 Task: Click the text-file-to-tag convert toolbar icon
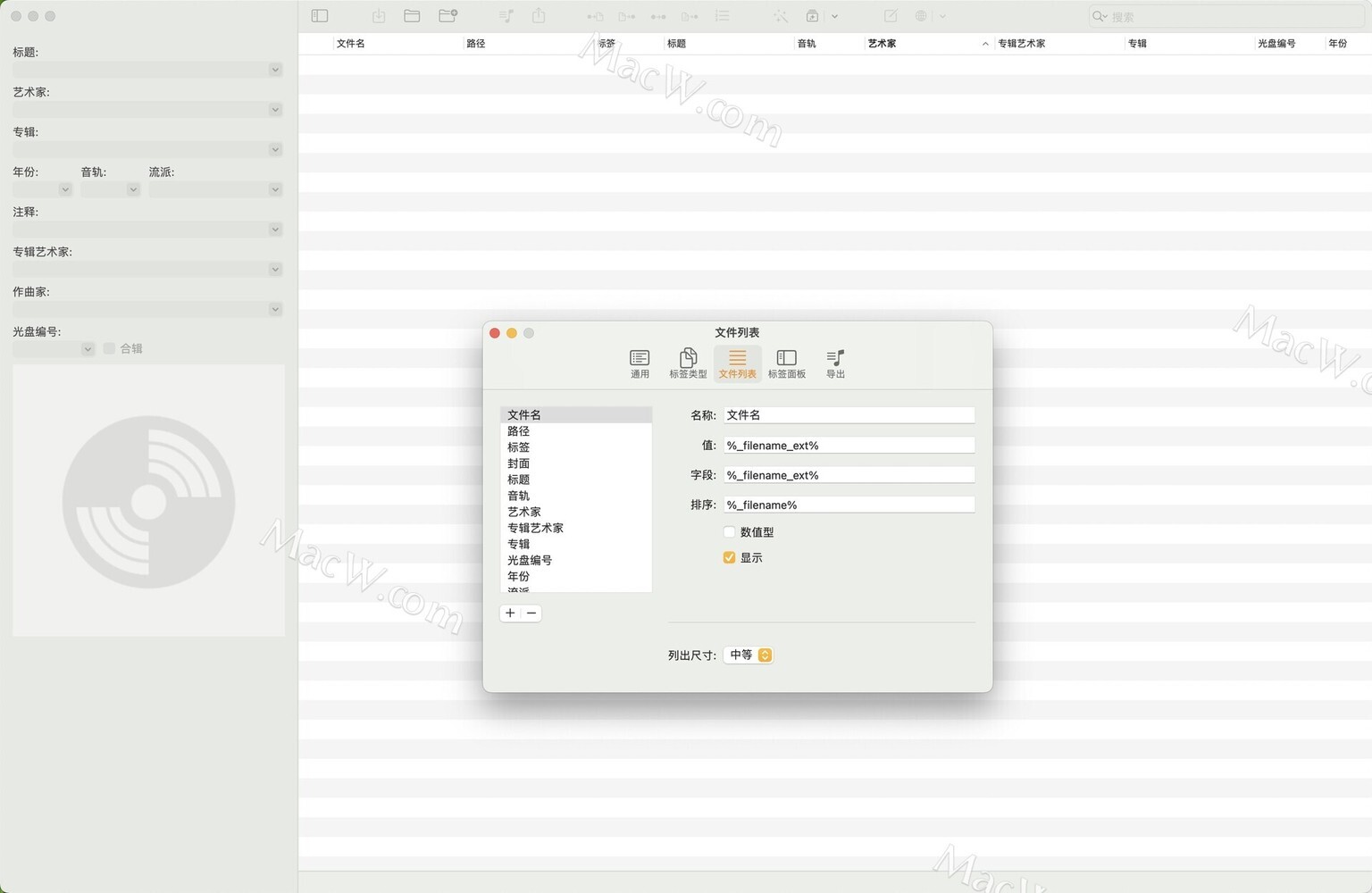(x=690, y=16)
